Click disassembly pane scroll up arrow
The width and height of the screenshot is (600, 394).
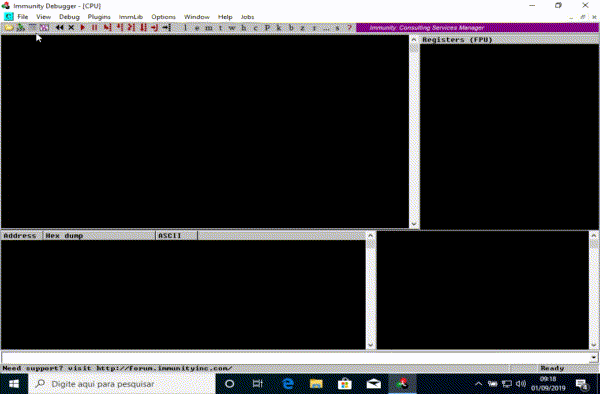click(x=414, y=39)
